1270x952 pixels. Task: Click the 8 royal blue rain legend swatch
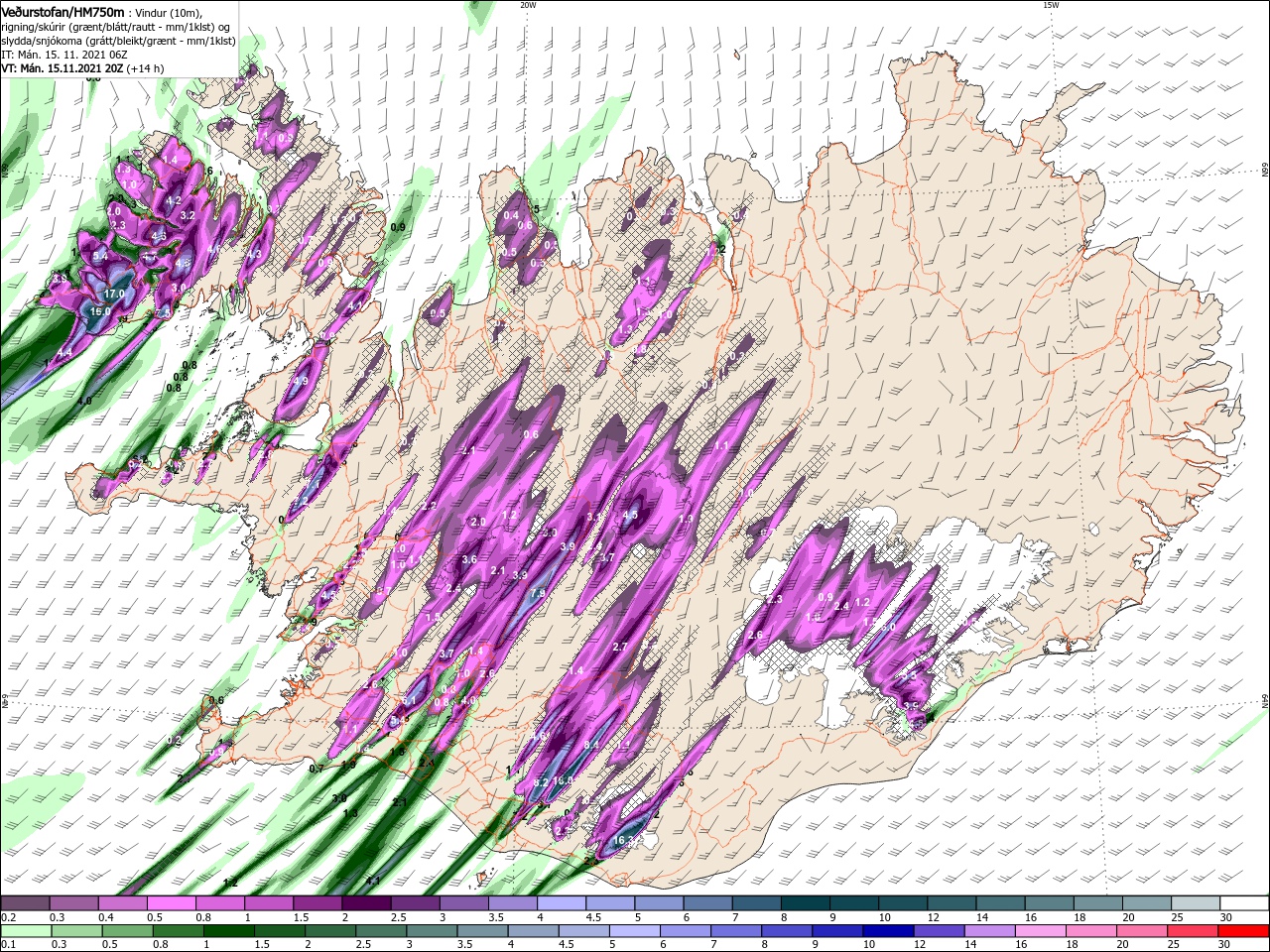tap(787, 931)
